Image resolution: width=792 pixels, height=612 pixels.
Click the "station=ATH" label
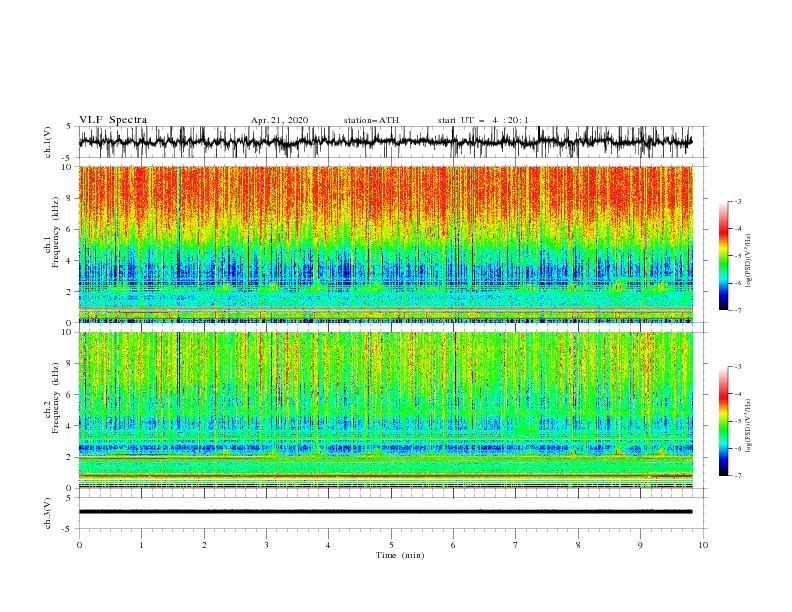(x=371, y=120)
